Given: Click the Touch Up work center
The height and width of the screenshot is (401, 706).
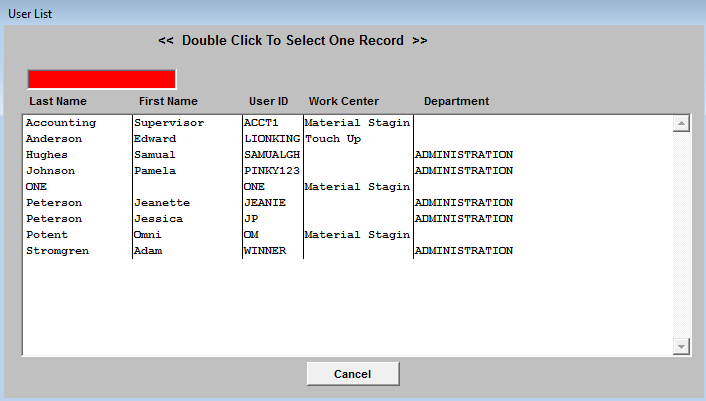Looking at the screenshot, I should click(x=333, y=139).
